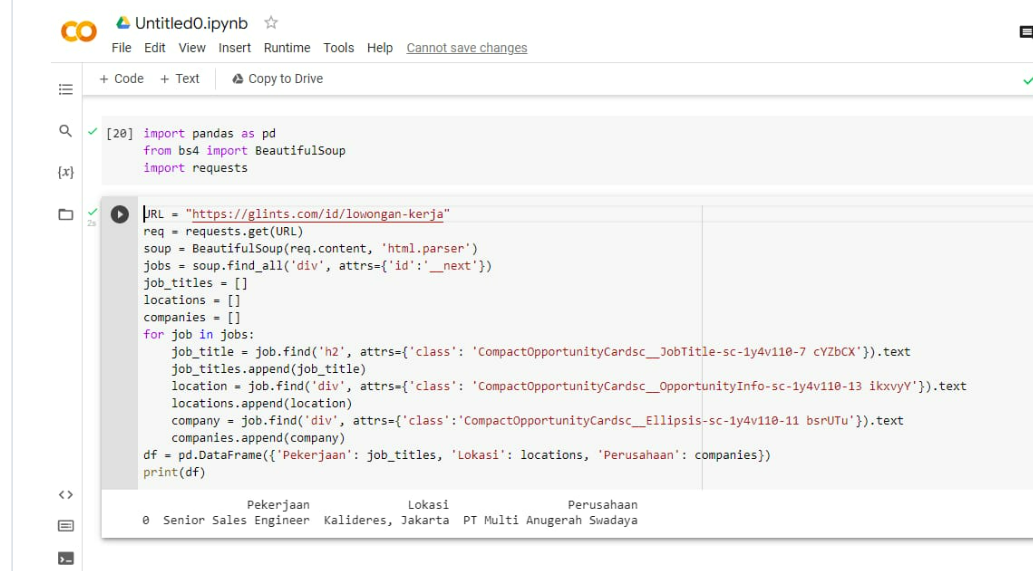Open the Colab logo home link
The height and width of the screenshot is (571, 1033).
[78, 32]
